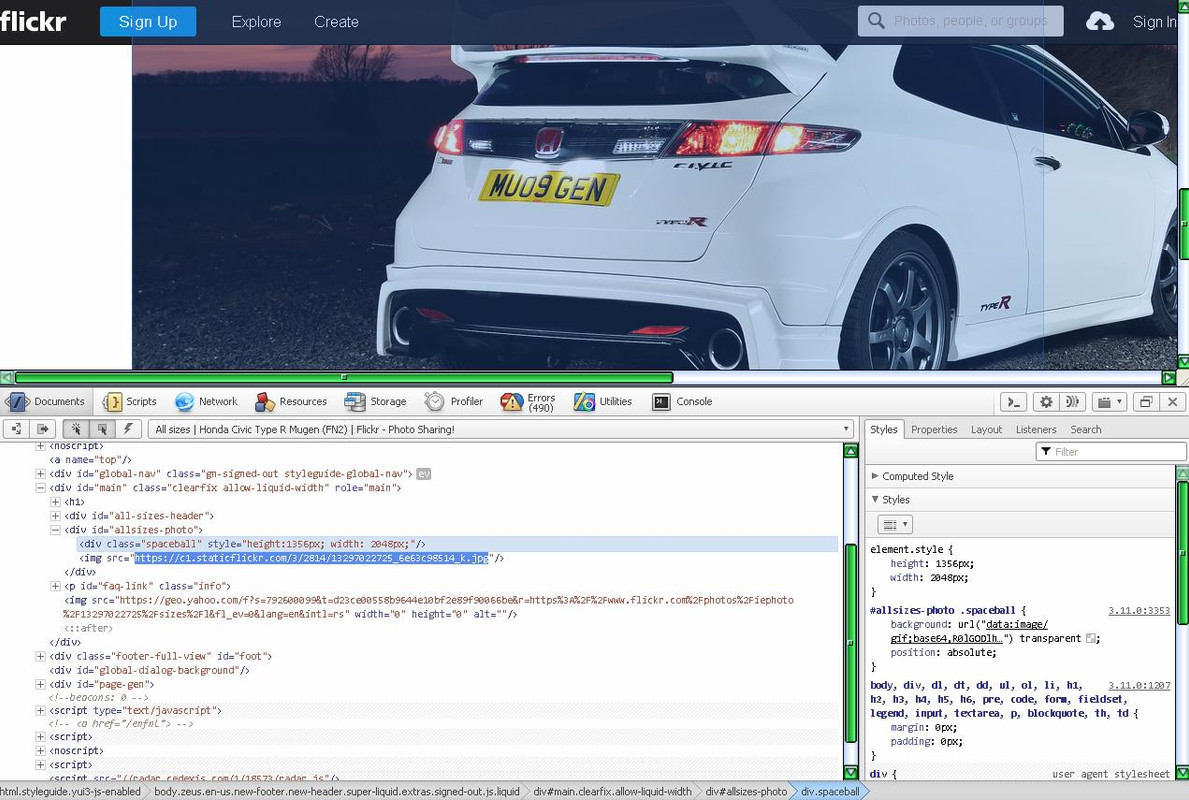Open the 3.11.0:1207 stylesheet link
Viewport: 1189px width, 800px height.
tap(1139, 685)
